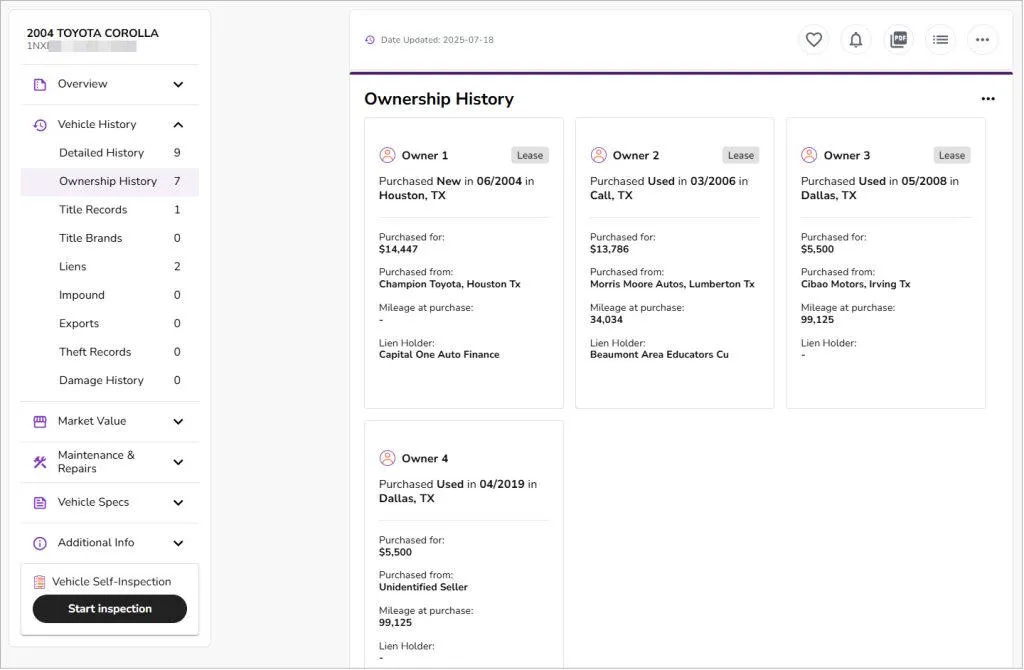Click the Owner 1 avatar icon
Screen dimensions: 1024x670
(387, 155)
